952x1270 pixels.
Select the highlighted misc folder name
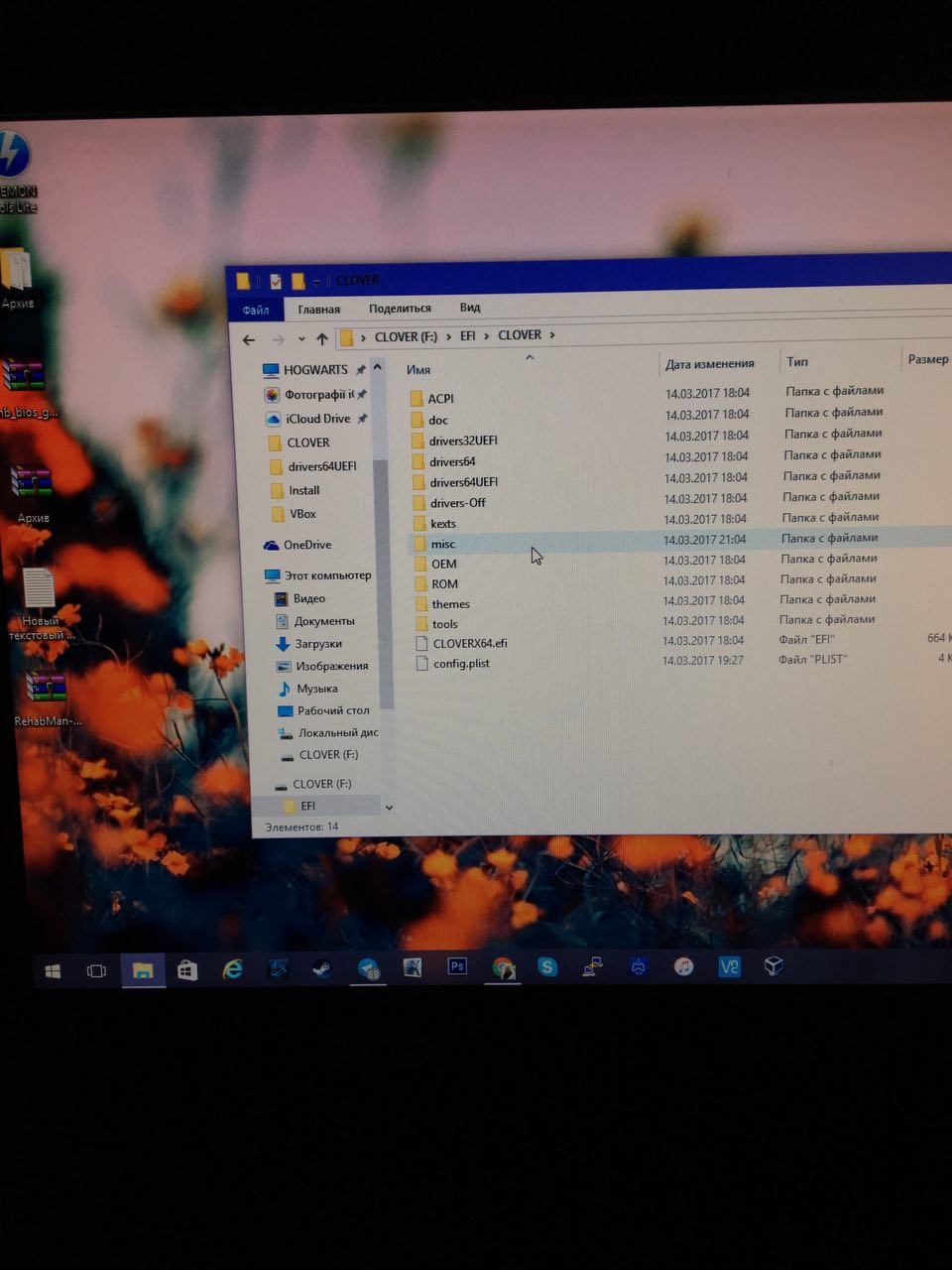(443, 544)
